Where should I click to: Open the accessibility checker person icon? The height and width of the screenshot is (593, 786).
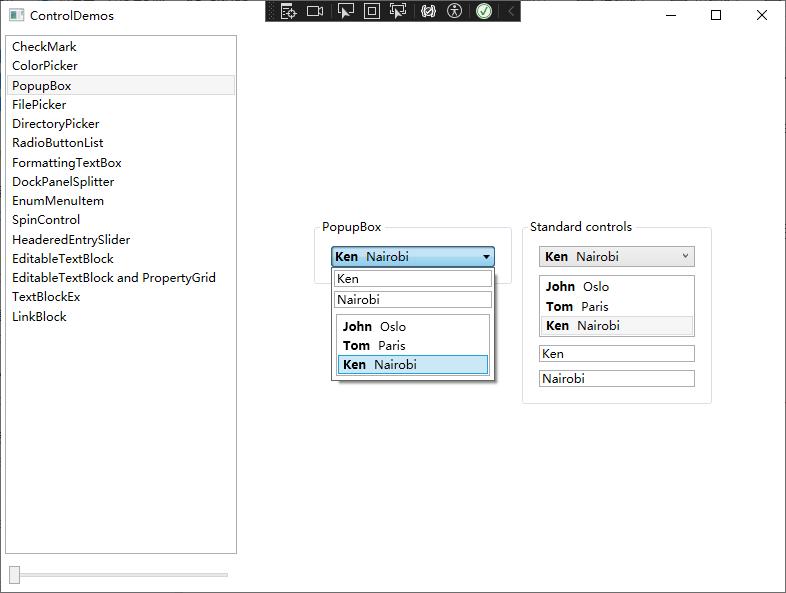point(455,11)
